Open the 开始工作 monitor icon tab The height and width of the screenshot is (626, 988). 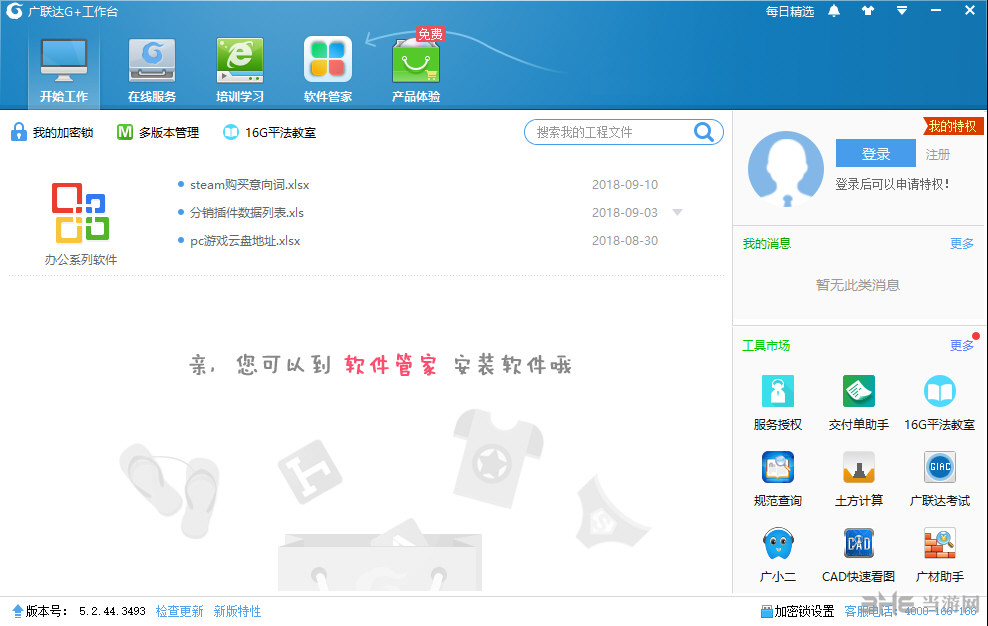64,68
